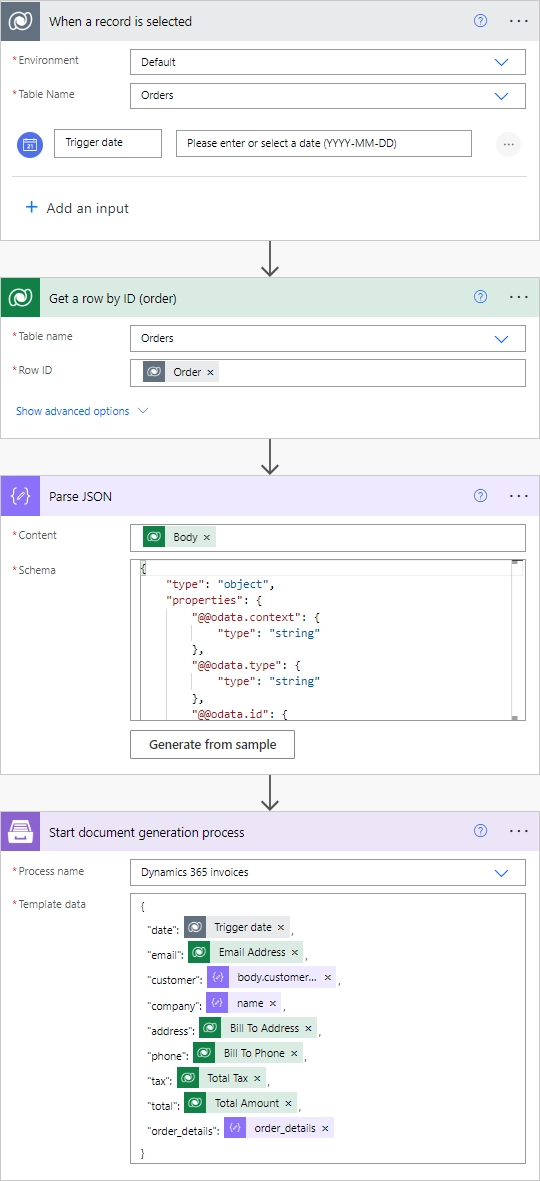Image resolution: width=540 pixels, height=1181 pixels.
Task: Remove the 'Email Address' token
Action: pos(294,953)
